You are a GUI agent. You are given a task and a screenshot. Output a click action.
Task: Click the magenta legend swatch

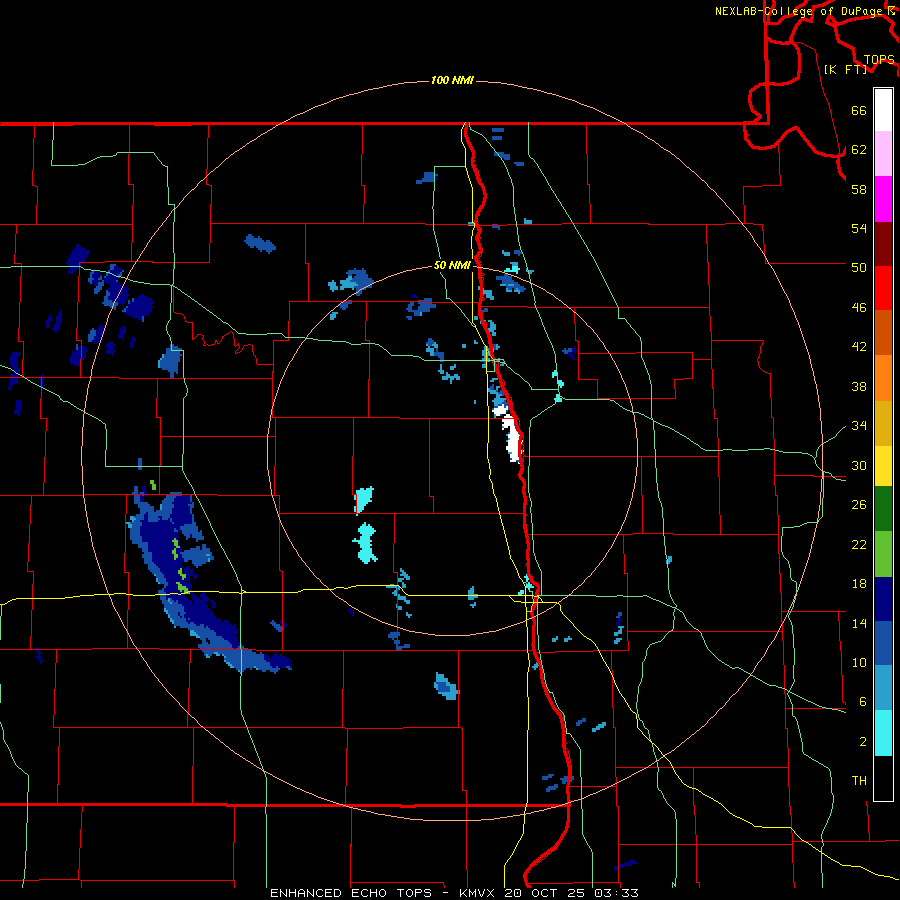pos(883,199)
